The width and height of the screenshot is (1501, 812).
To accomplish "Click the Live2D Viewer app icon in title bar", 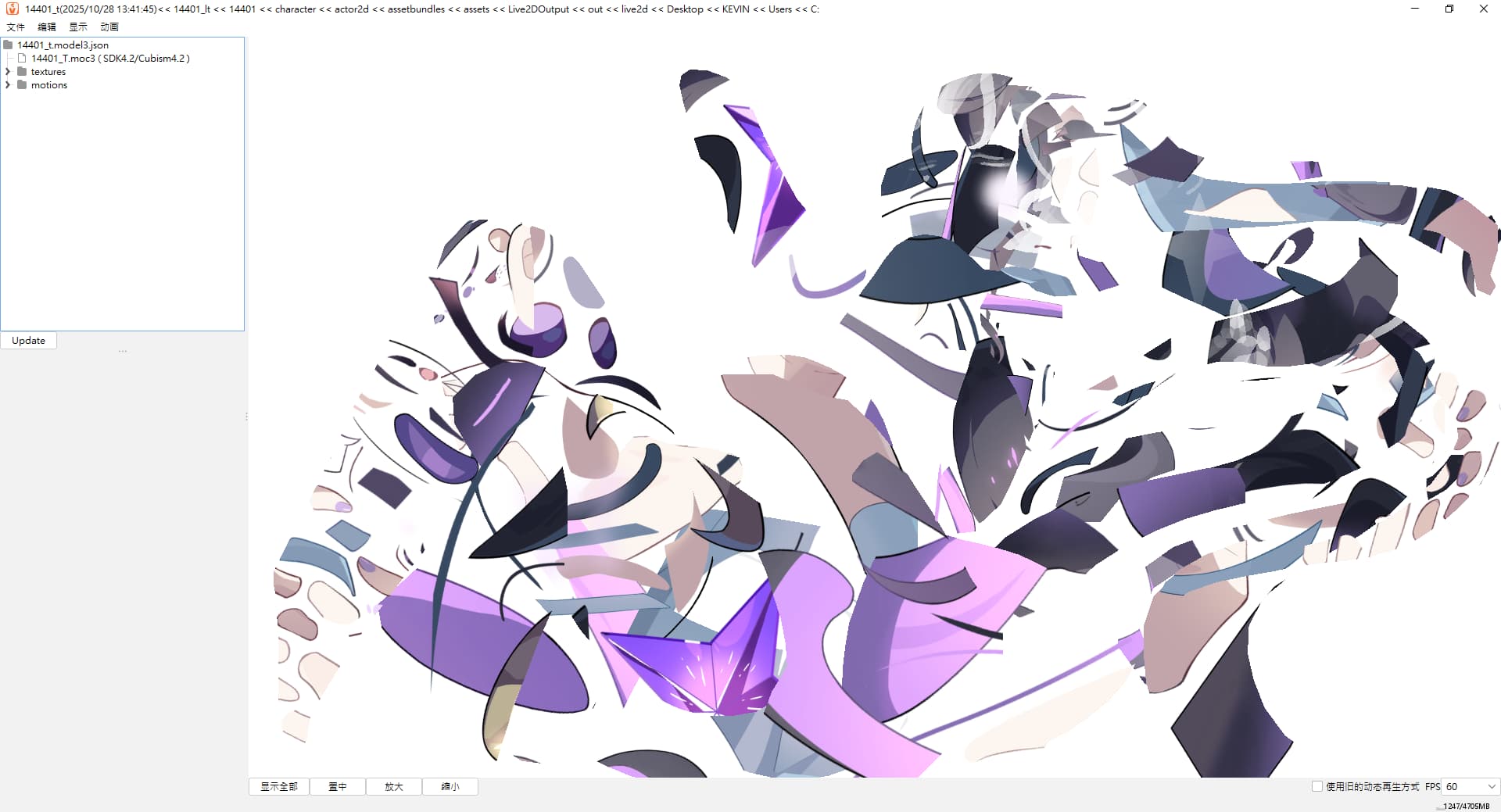I will [x=12, y=9].
